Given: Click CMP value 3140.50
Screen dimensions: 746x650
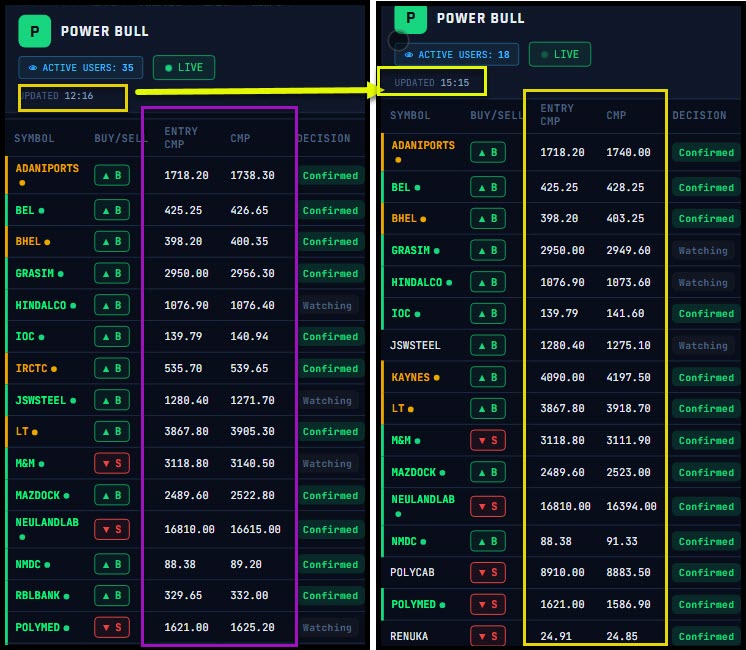Looking at the screenshot, I should click(x=252, y=463).
